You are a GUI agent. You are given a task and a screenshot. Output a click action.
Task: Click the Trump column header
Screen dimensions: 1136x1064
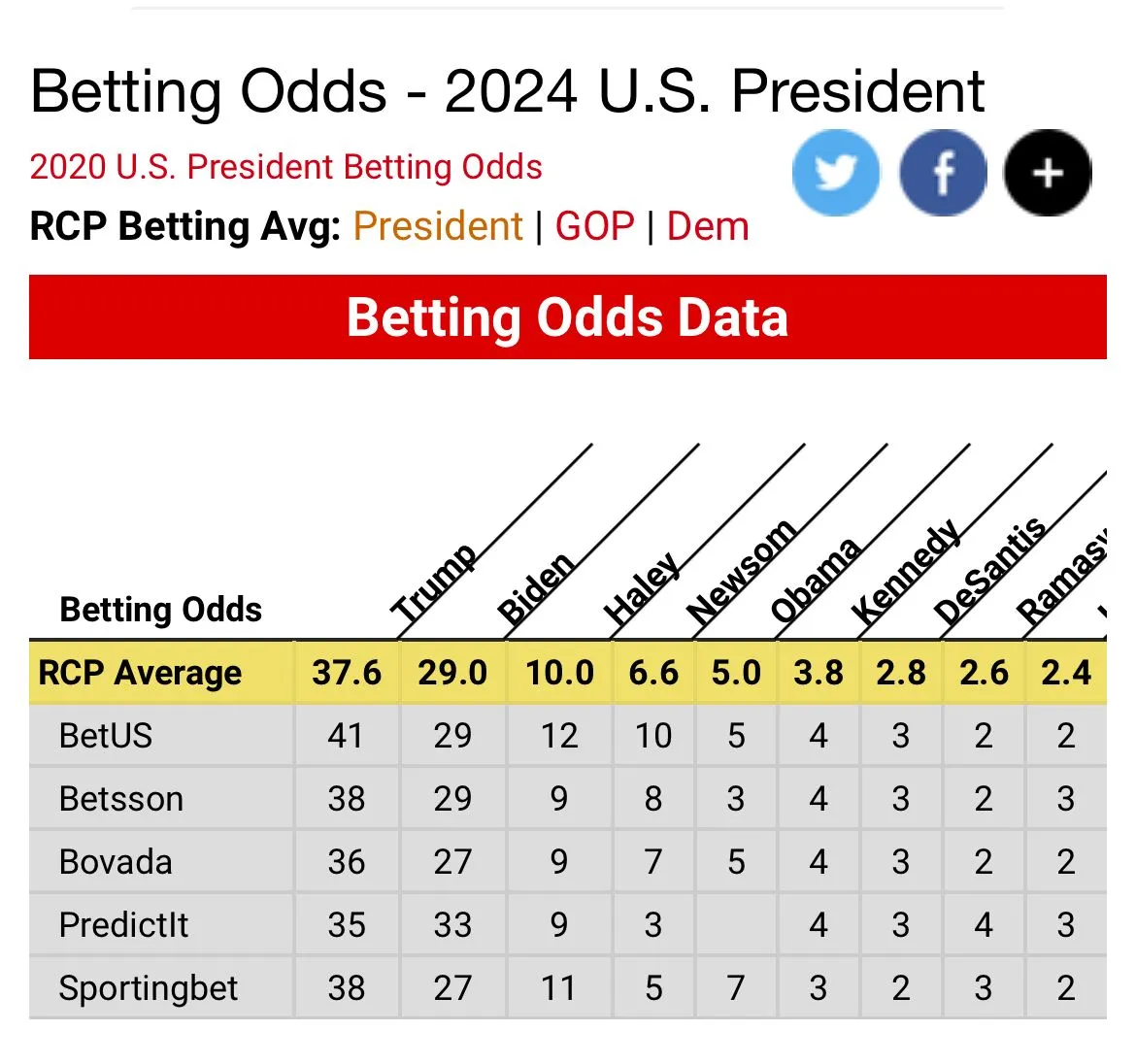(433, 584)
